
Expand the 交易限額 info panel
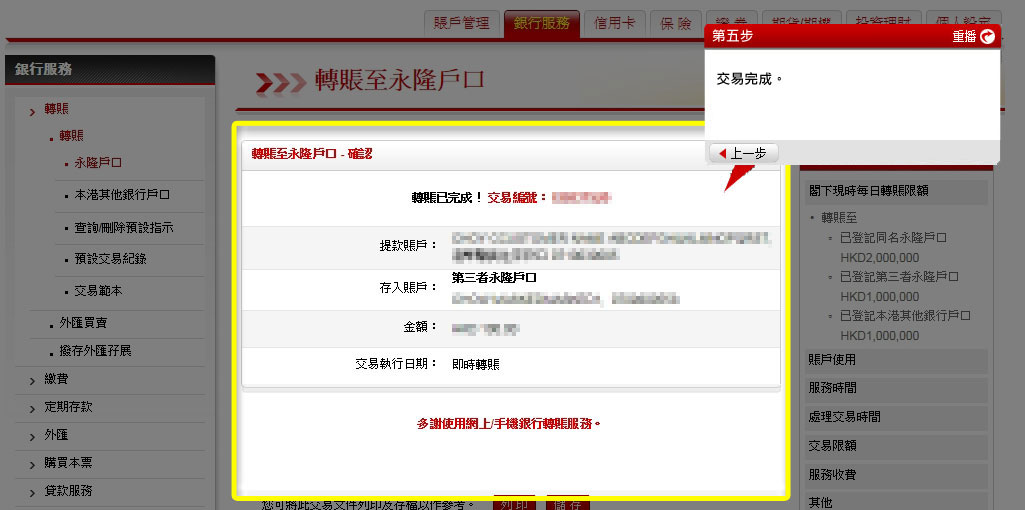coord(832,446)
